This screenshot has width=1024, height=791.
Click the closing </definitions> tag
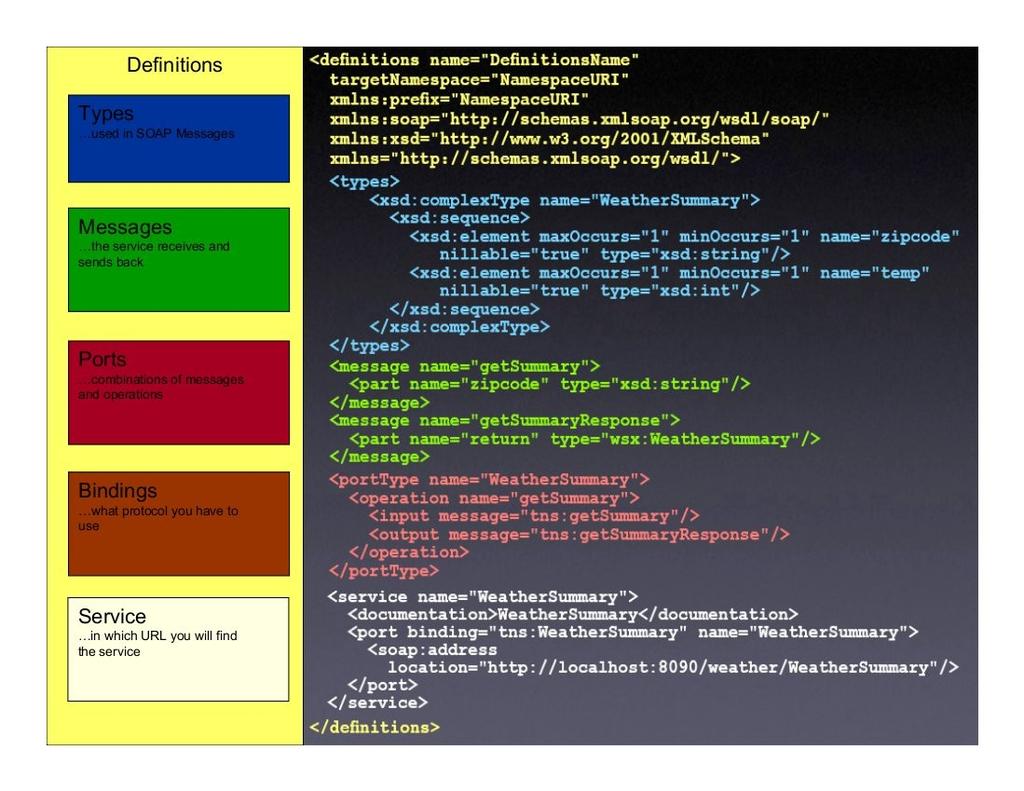click(374, 727)
